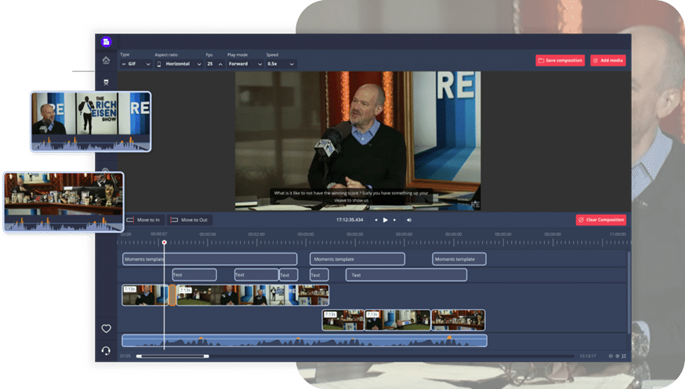Image resolution: width=685 pixels, height=389 pixels.
Task: Select the narrow third Text clip
Action: point(289,275)
